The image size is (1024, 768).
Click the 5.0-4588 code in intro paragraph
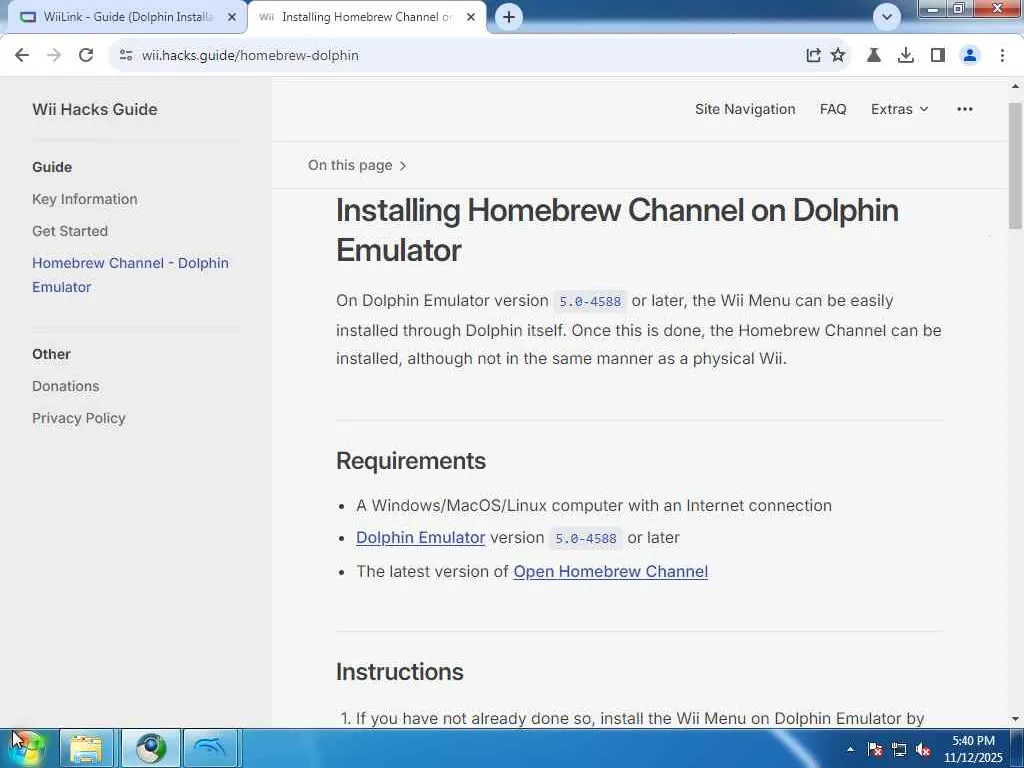point(590,301)
